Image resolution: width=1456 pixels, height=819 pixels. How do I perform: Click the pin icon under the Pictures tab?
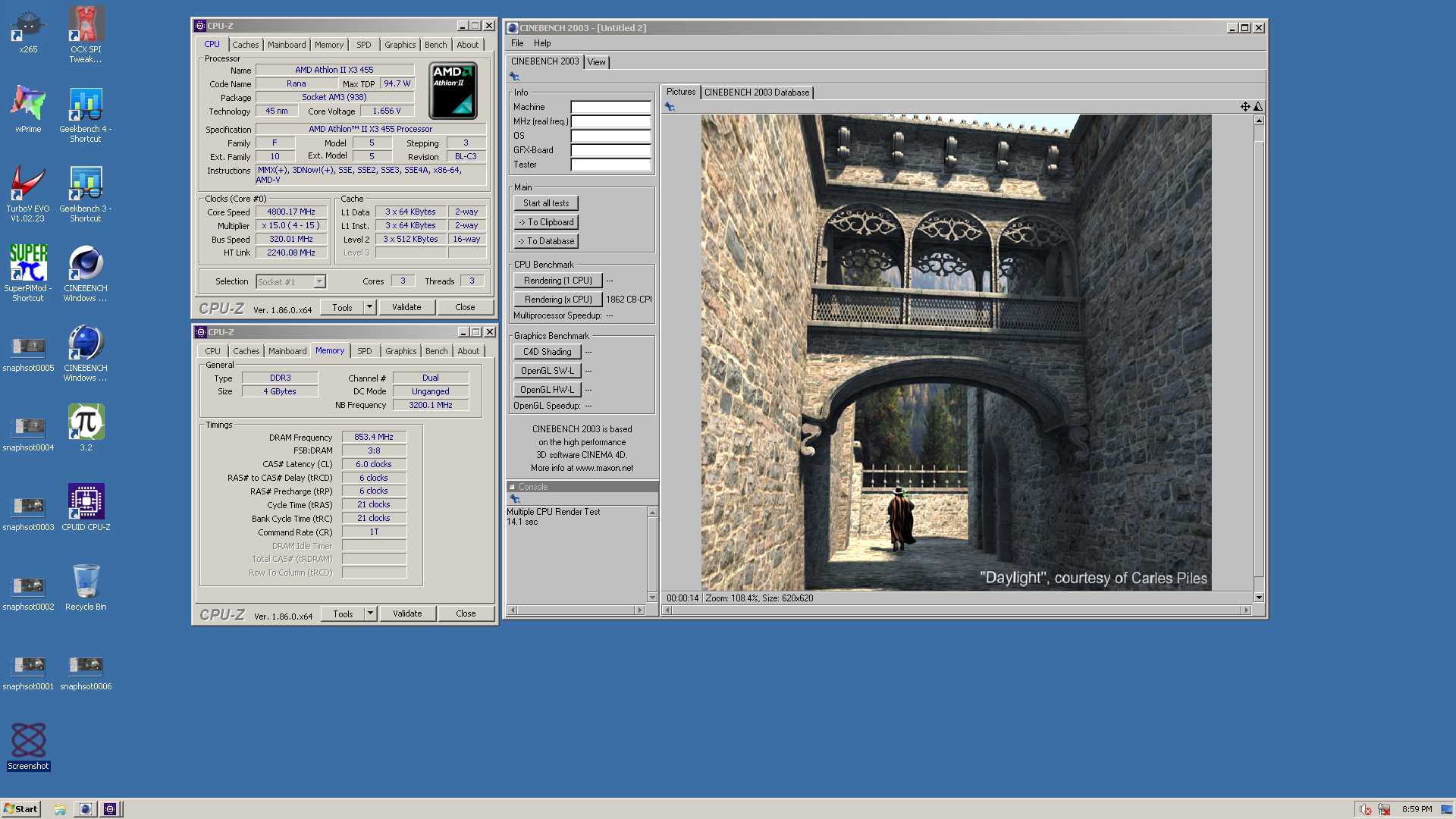(670, 107)
